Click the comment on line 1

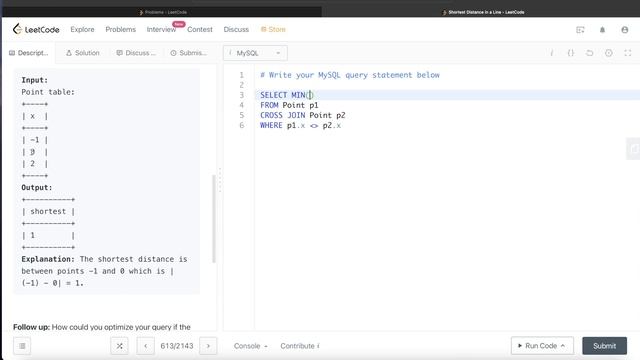pyautogui.click(x=350, y=75)
